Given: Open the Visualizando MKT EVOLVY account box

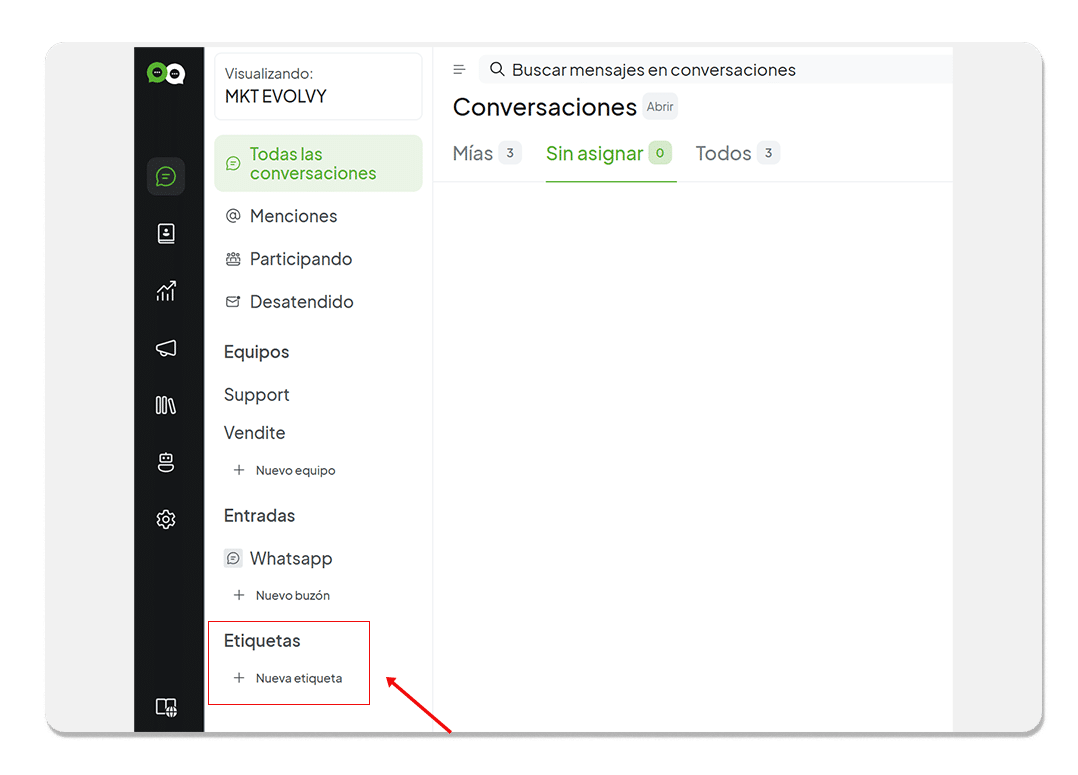Looking at the screenshot, I should tap(318, 86).
